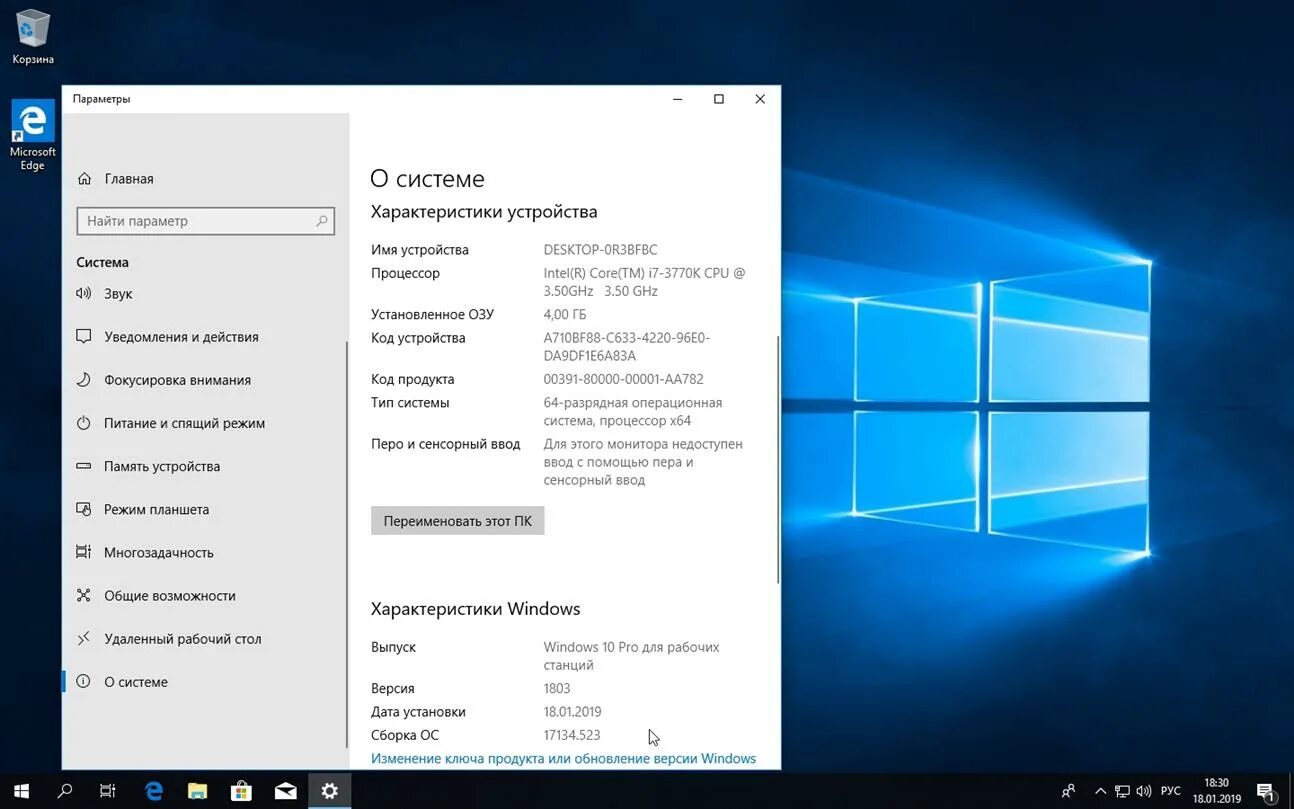Click the icon beside Общие возможности
The image size is (1294, 809).
click(84, 595)
